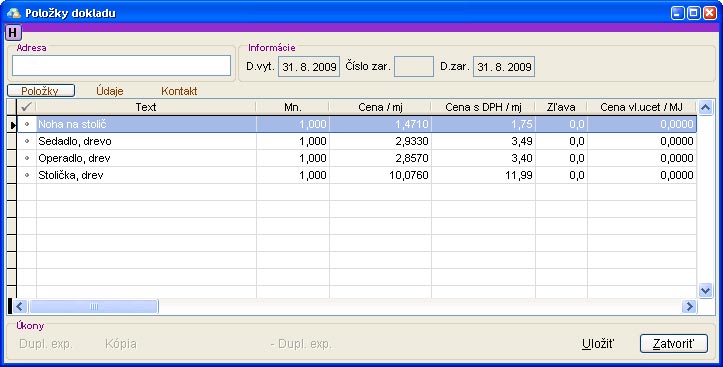Click the purple H icon button

(13, 32)
